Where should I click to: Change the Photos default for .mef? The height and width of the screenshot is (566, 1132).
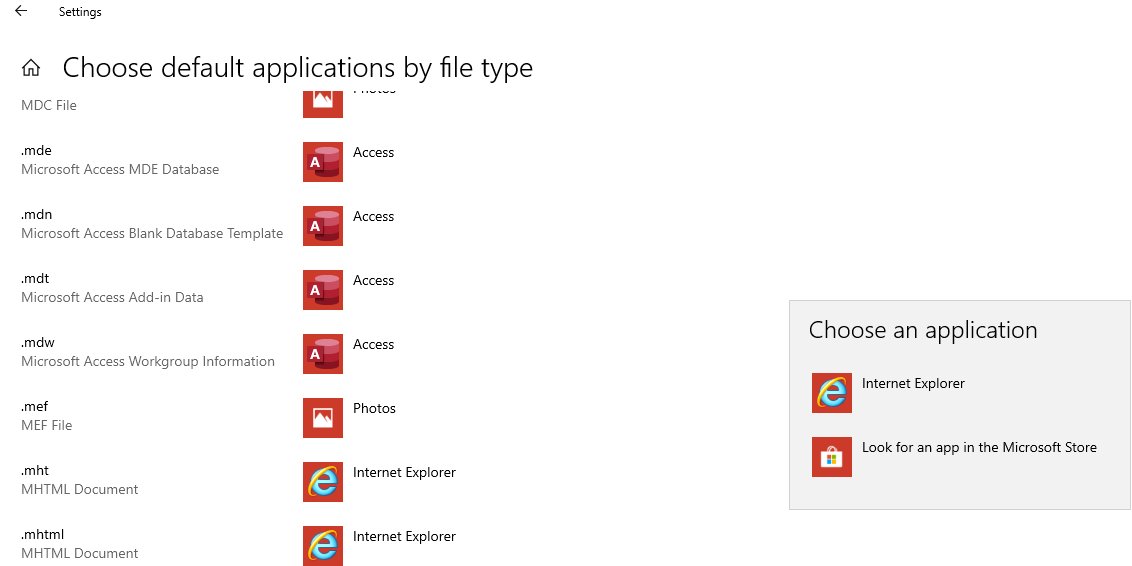[x=374, y=409]
